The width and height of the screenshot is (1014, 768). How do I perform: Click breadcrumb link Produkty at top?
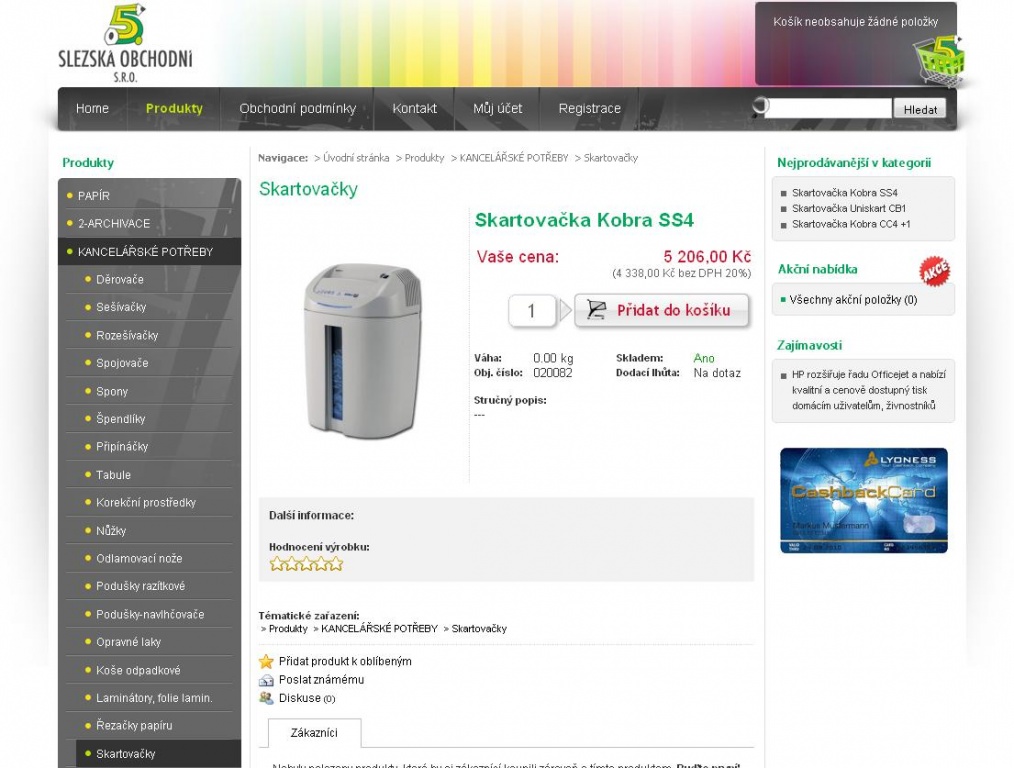click(x=424, y=158)
